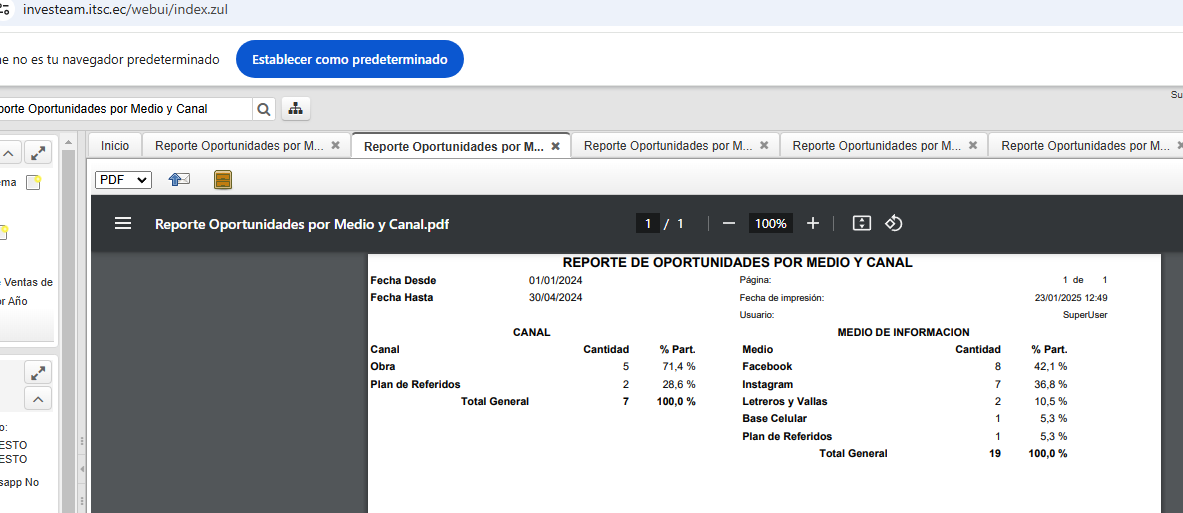Click Establecer como predeterminado button
1183x513 pixels.
pos(349,60)
